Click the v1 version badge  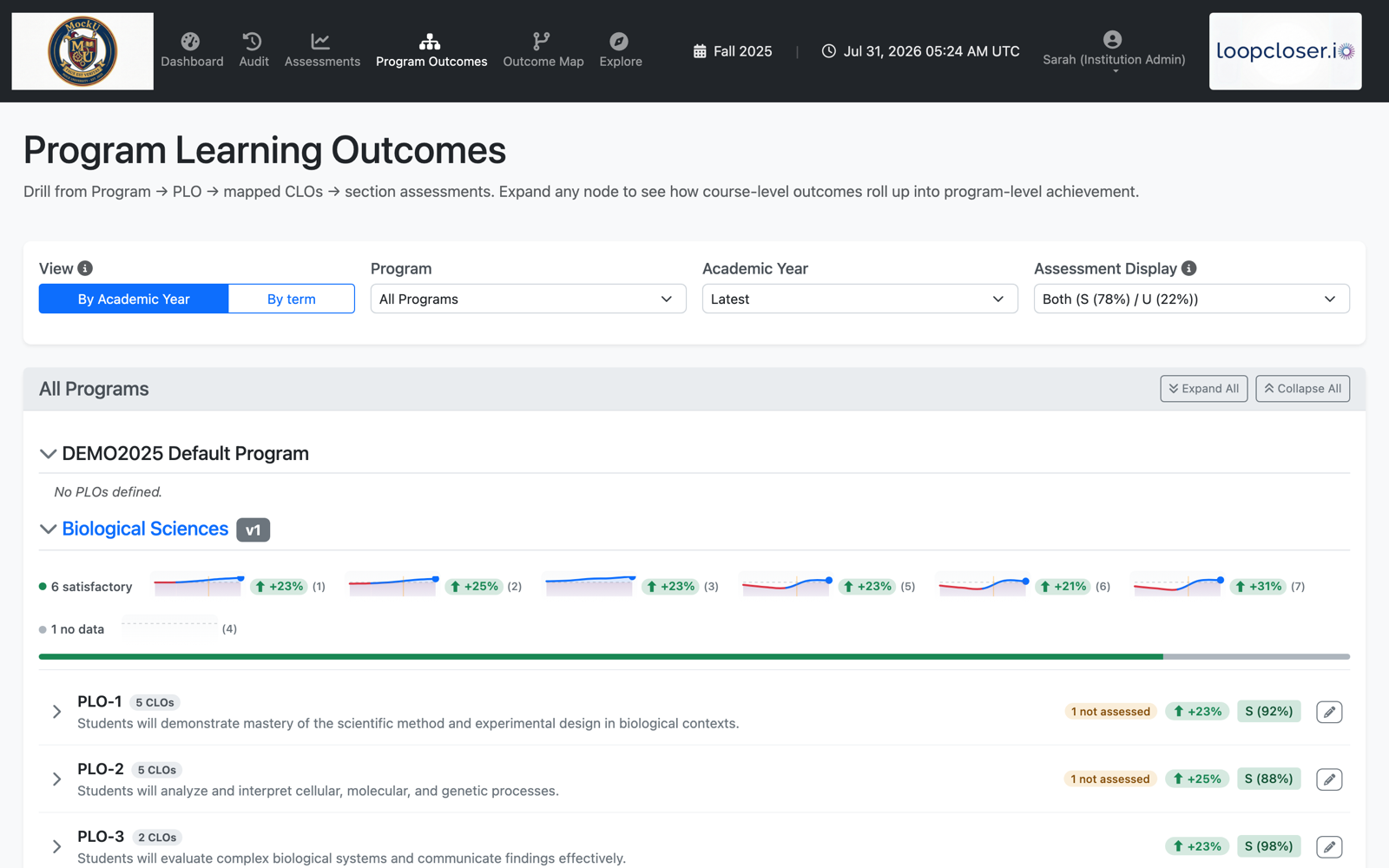[x=253, y=529]
